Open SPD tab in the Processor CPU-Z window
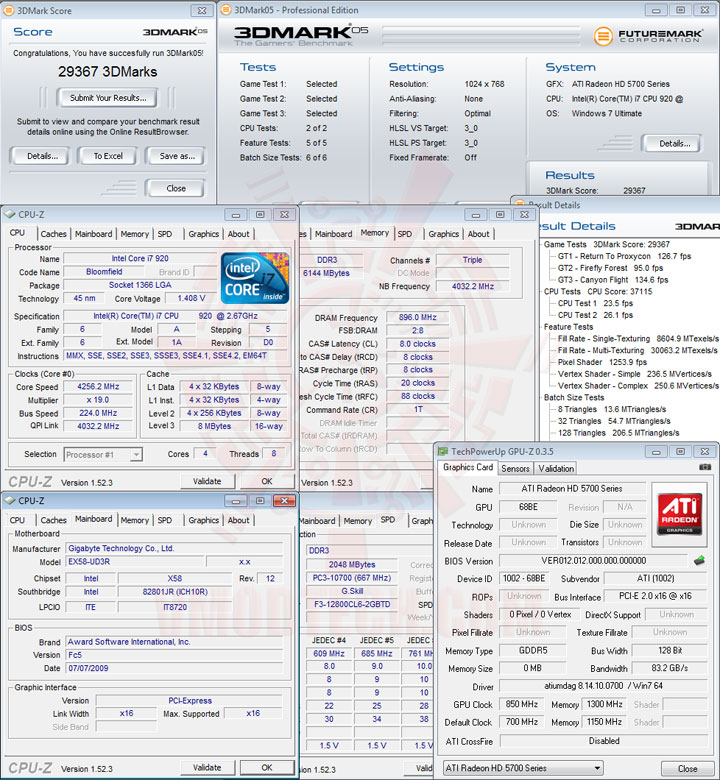This screenshot has width=720, height=780. (165, 234)
